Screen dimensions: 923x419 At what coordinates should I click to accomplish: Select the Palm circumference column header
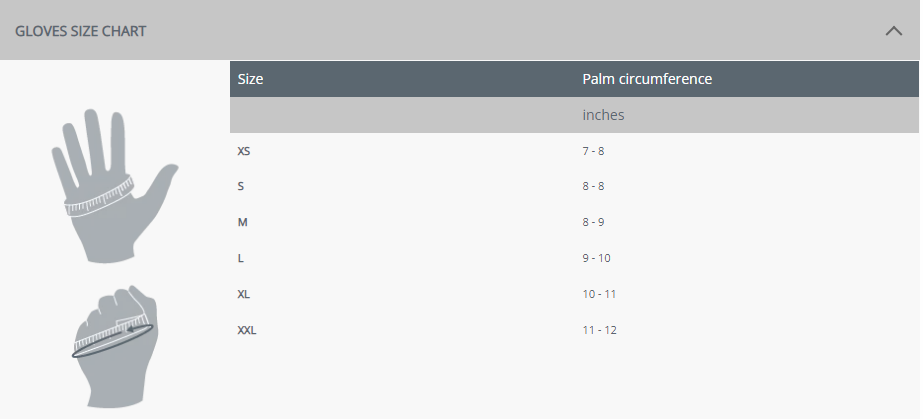click(x=647, y=79)
